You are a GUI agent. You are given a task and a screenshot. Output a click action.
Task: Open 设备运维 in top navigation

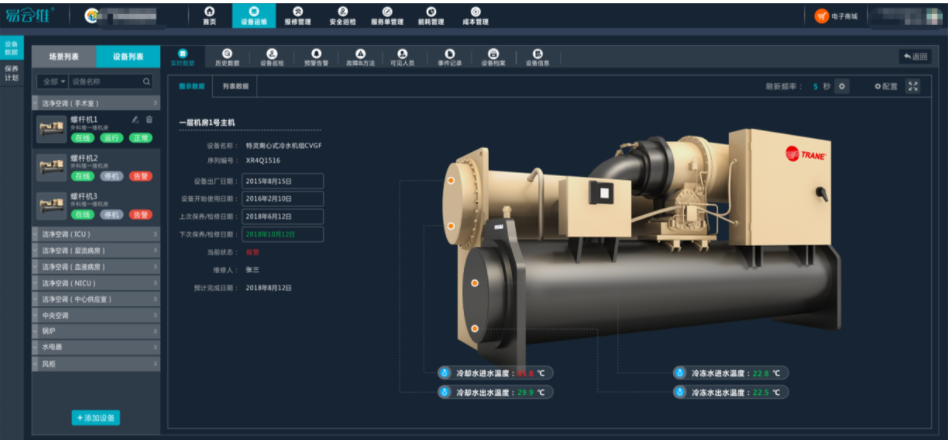(254, 16)
